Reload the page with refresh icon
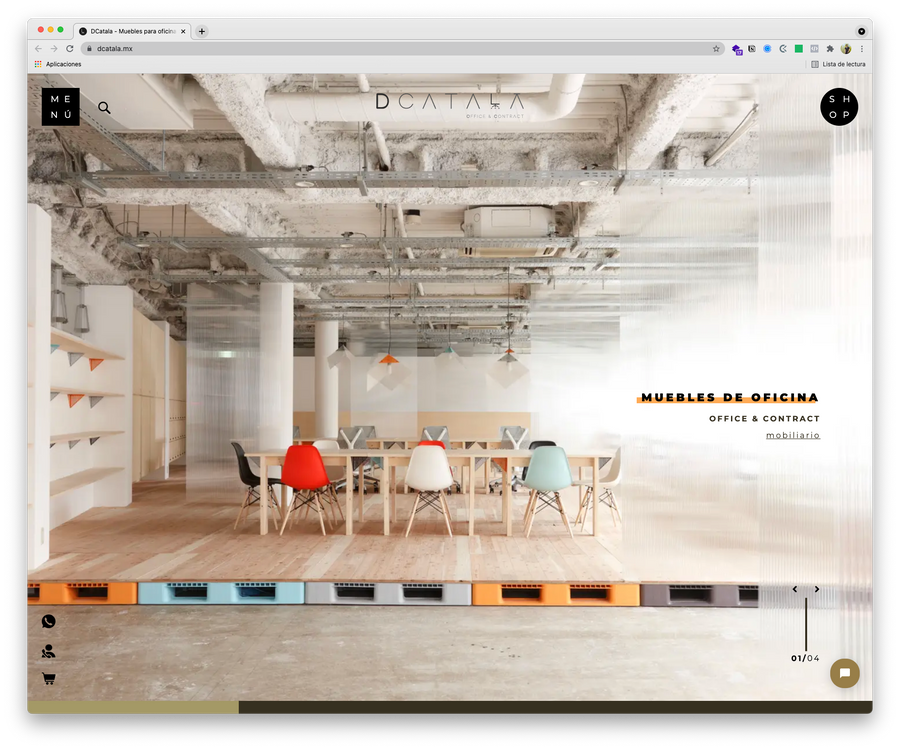900x750 pixels. (x=69, y=49)
